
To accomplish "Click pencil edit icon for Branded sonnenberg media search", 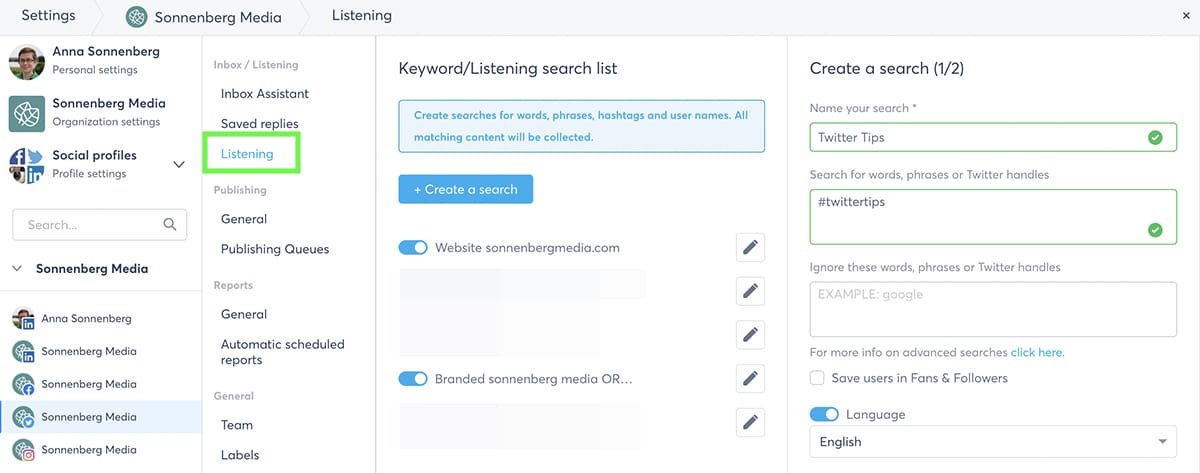I will pyautogui.click(x=750, y=379).
